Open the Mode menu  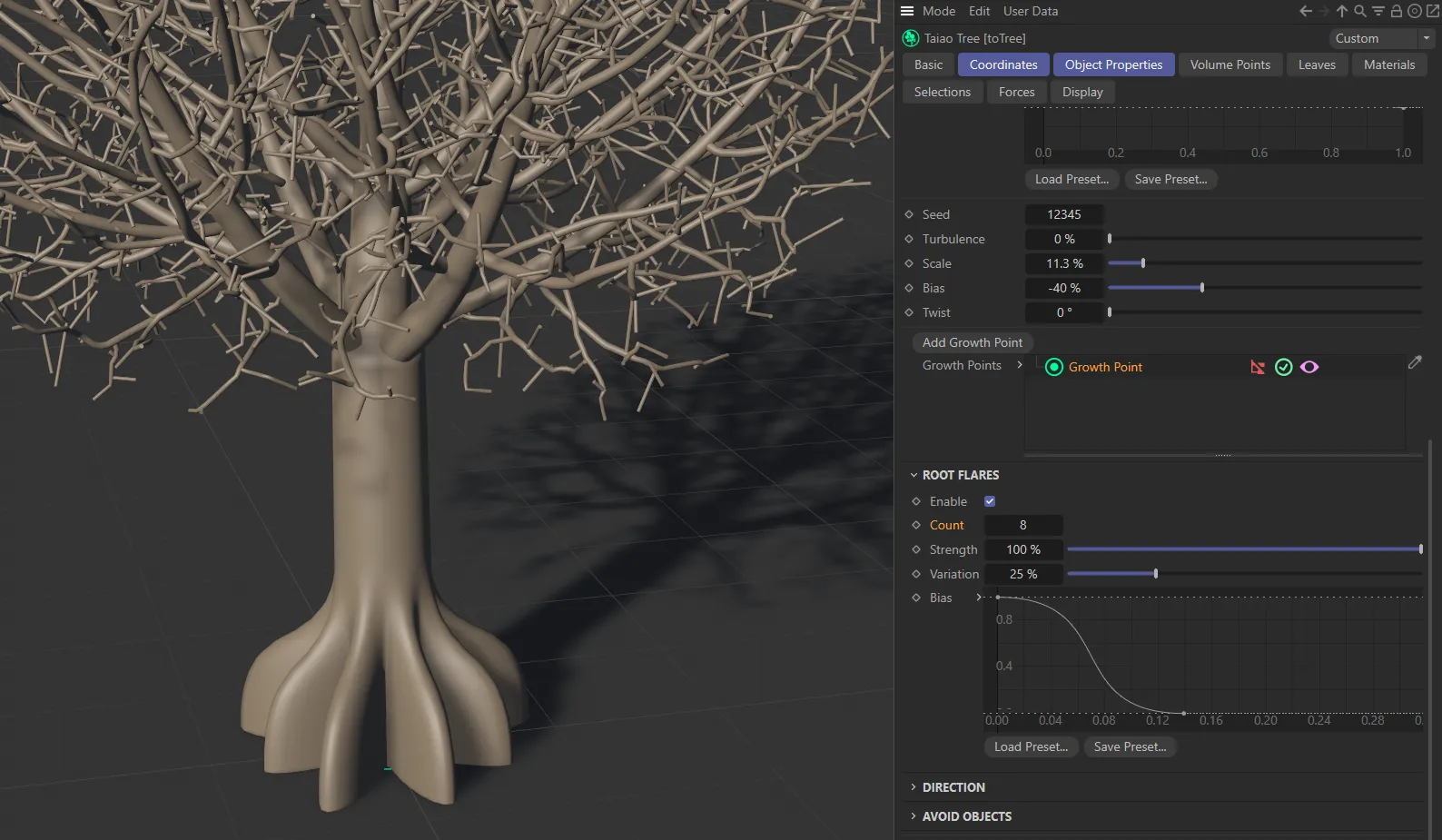tap(939, 11)
